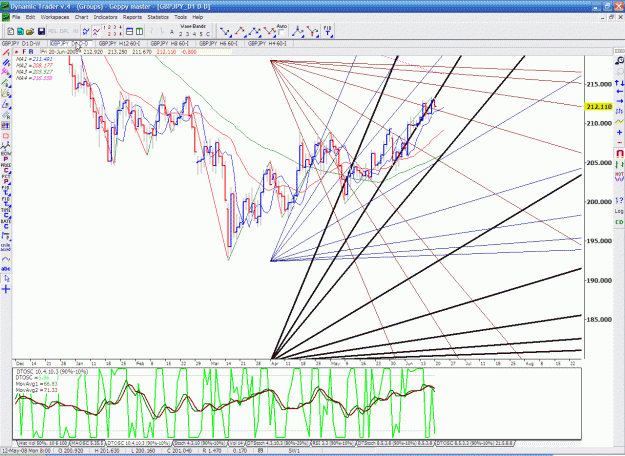
Task: Select the blue triangle drawing tool
Action: [6, 104]
